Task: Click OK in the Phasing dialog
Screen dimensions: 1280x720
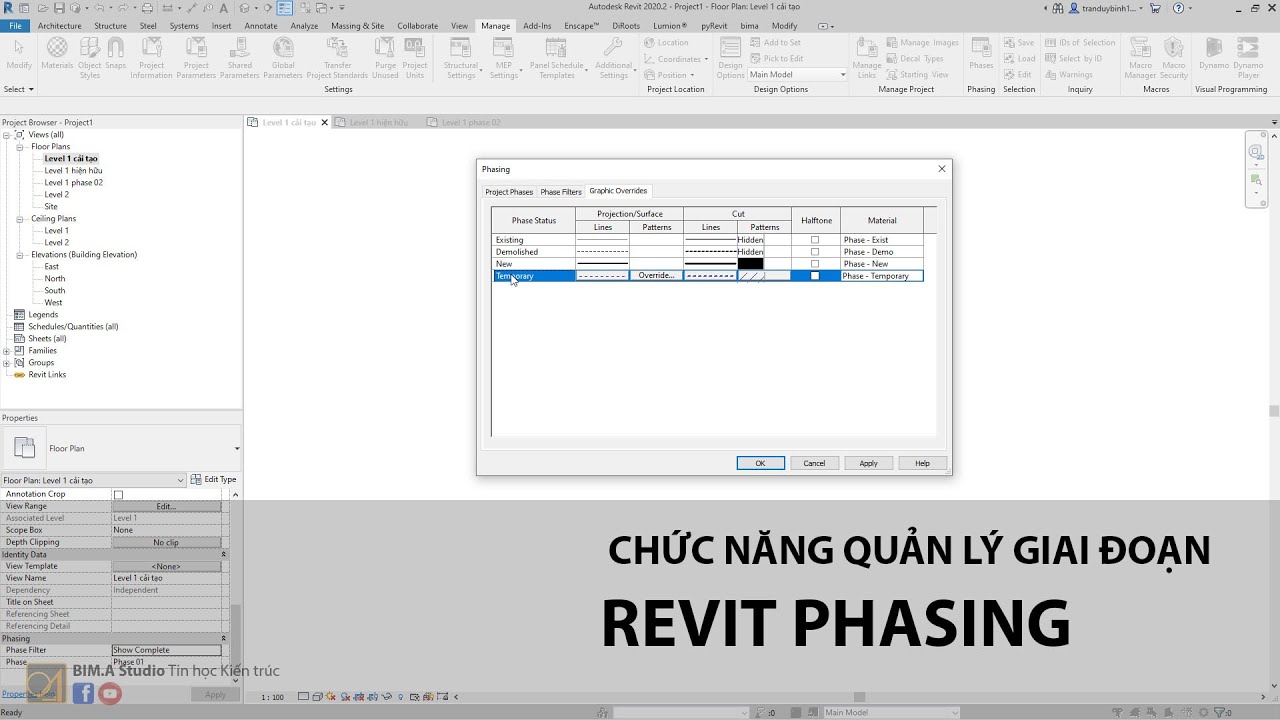Action: click(760, 463)
